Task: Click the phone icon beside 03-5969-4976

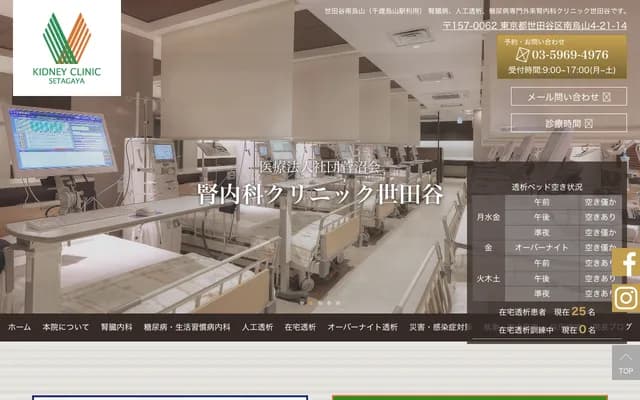Action: pyautogui.click(x=522, y=54)
